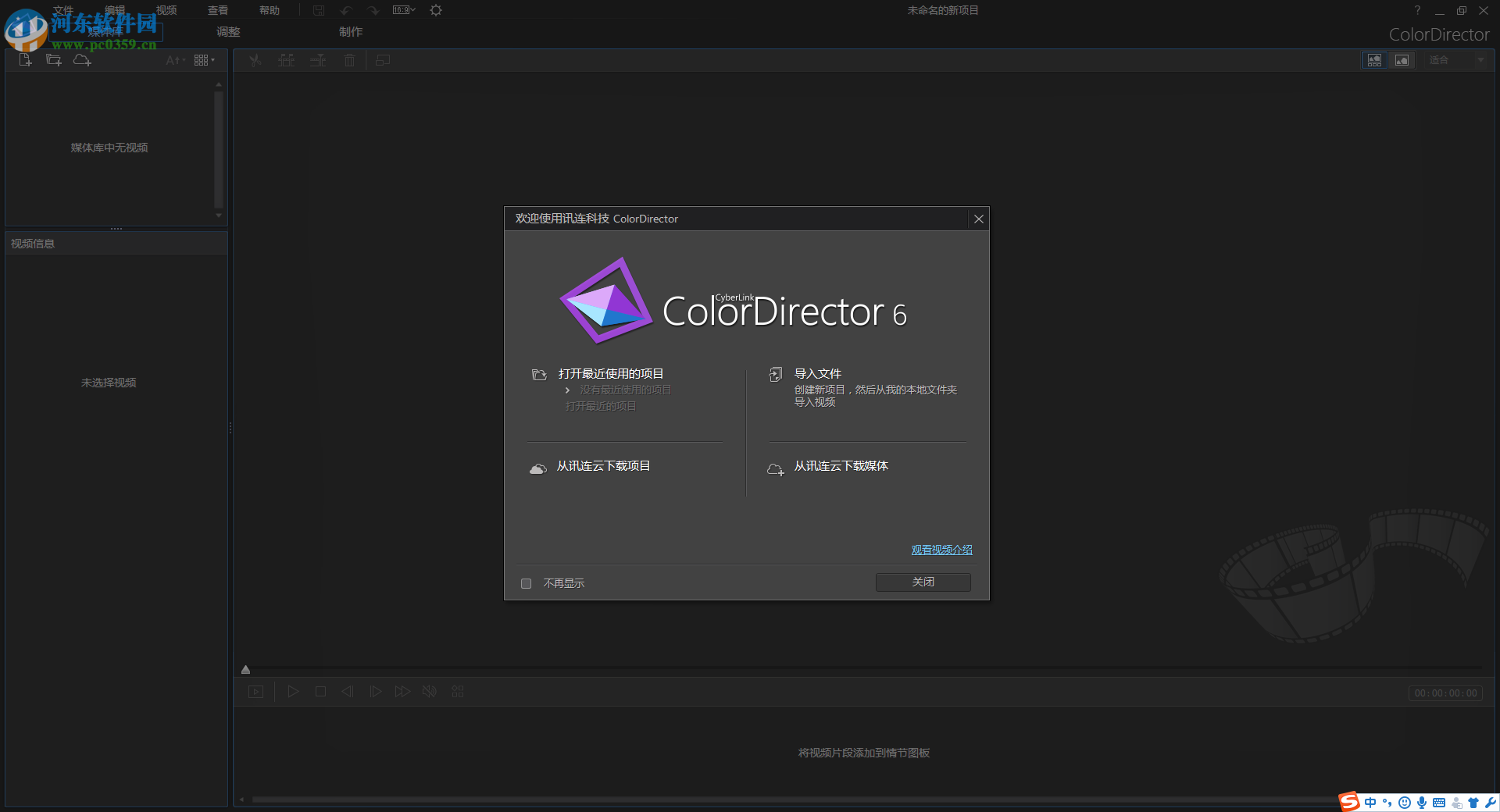Open the 帮助 menu
The width and height of the screenshot is (1500, 812).
[269, 9]
